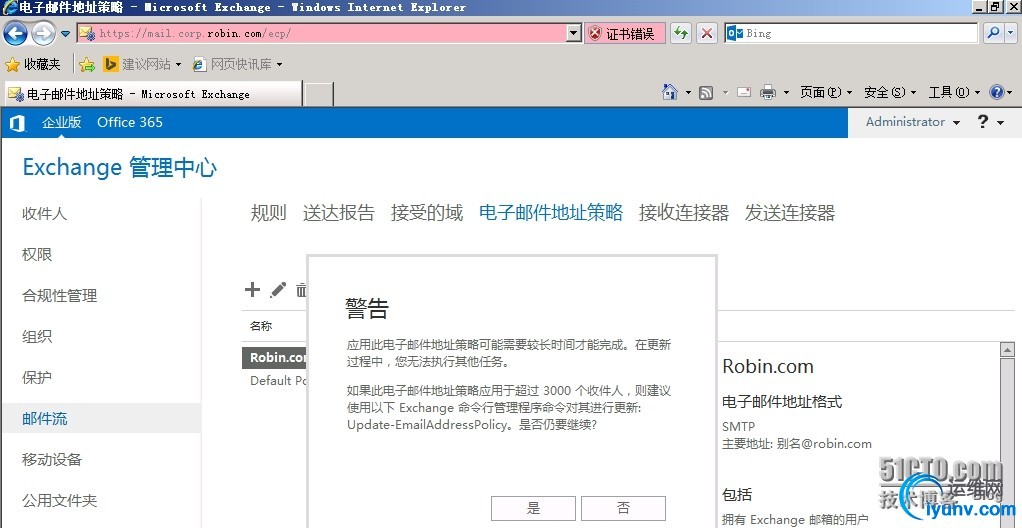Viewport: 1022px width, 528px height.
Task: Open 收件人 in the left navigation
Action: [x=44, y=213]
